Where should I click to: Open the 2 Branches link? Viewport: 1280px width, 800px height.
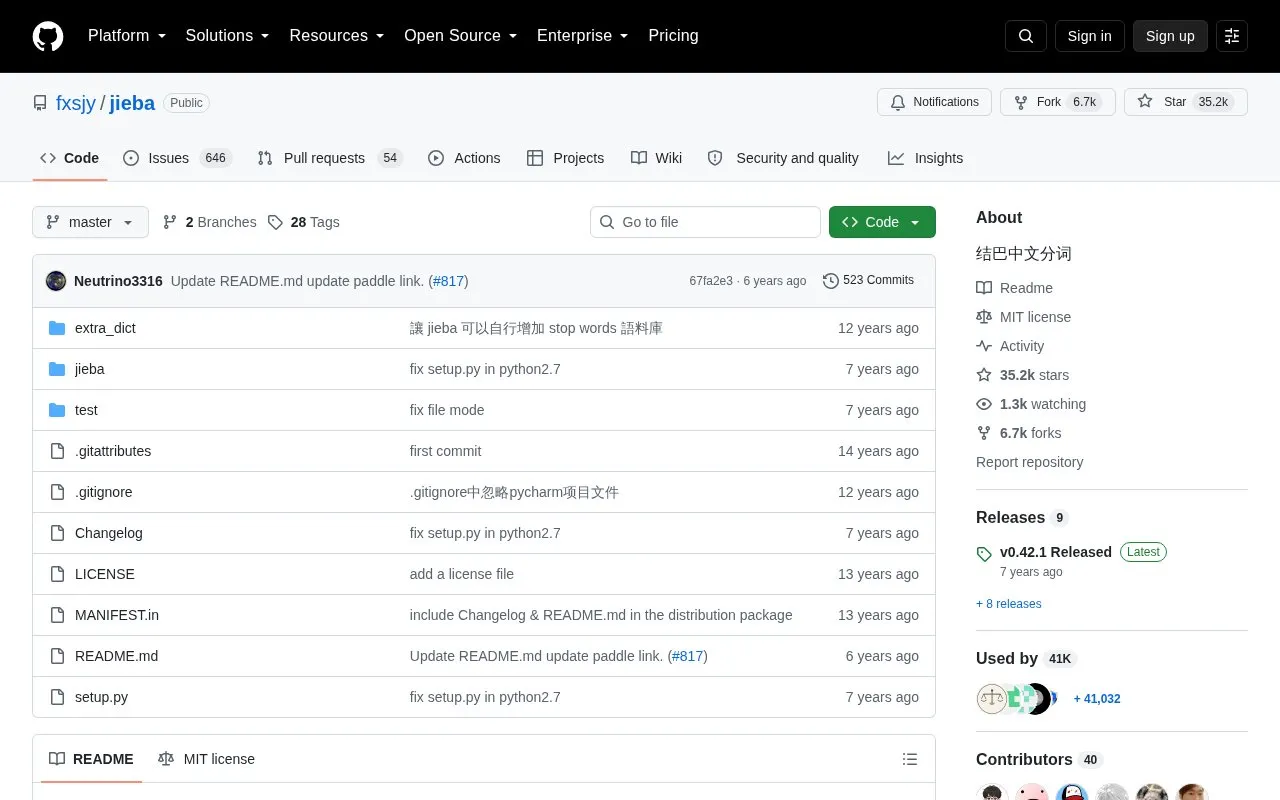coord(209,222)
